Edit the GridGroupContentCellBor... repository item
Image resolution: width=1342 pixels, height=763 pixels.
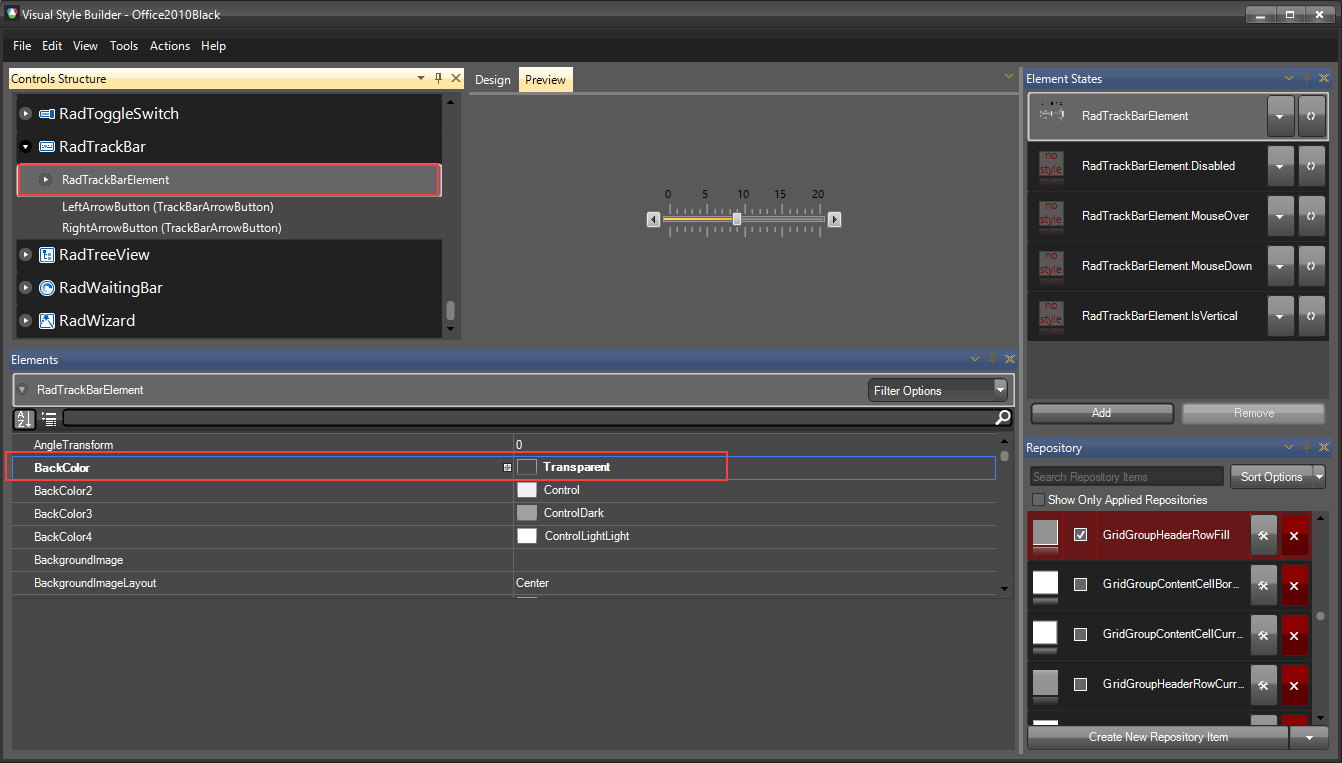(x=1264, y=585)
